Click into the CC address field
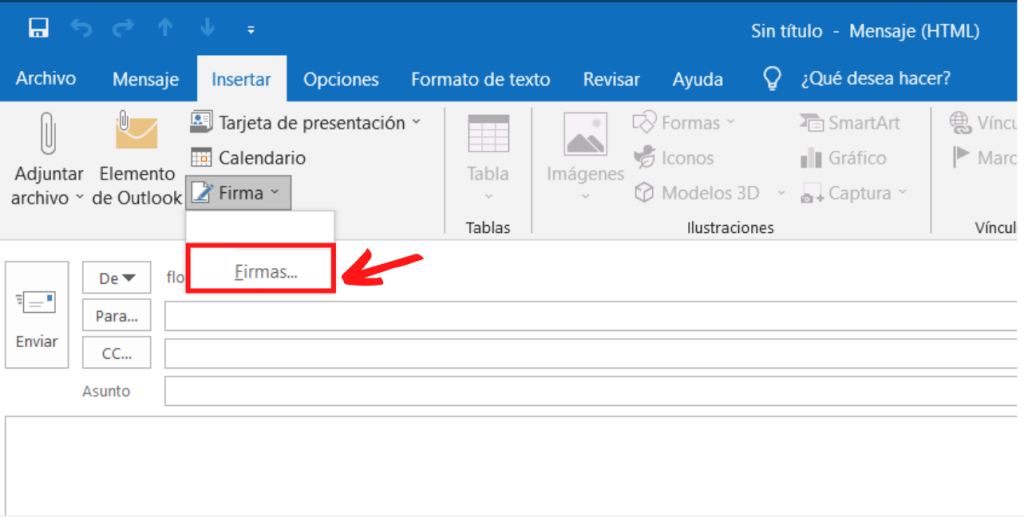Screen dimensions: 1024x517 590,353
